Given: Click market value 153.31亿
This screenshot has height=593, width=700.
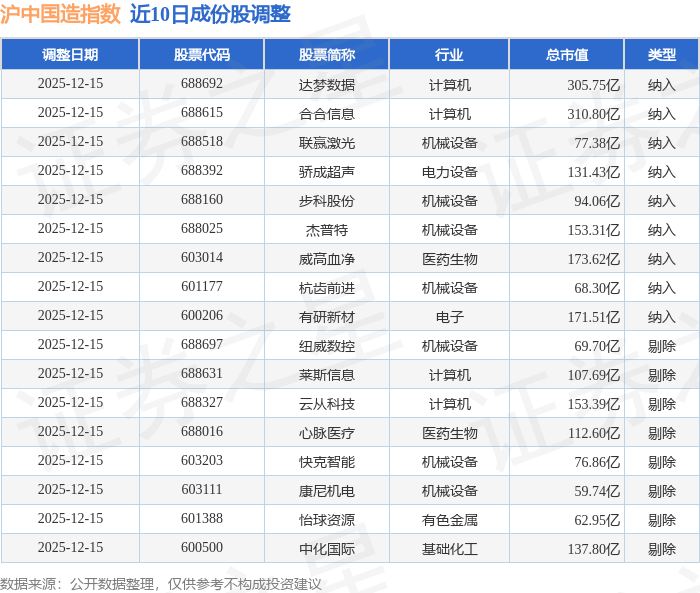Looking at the screenshot, I should click(x=593, y=230).
